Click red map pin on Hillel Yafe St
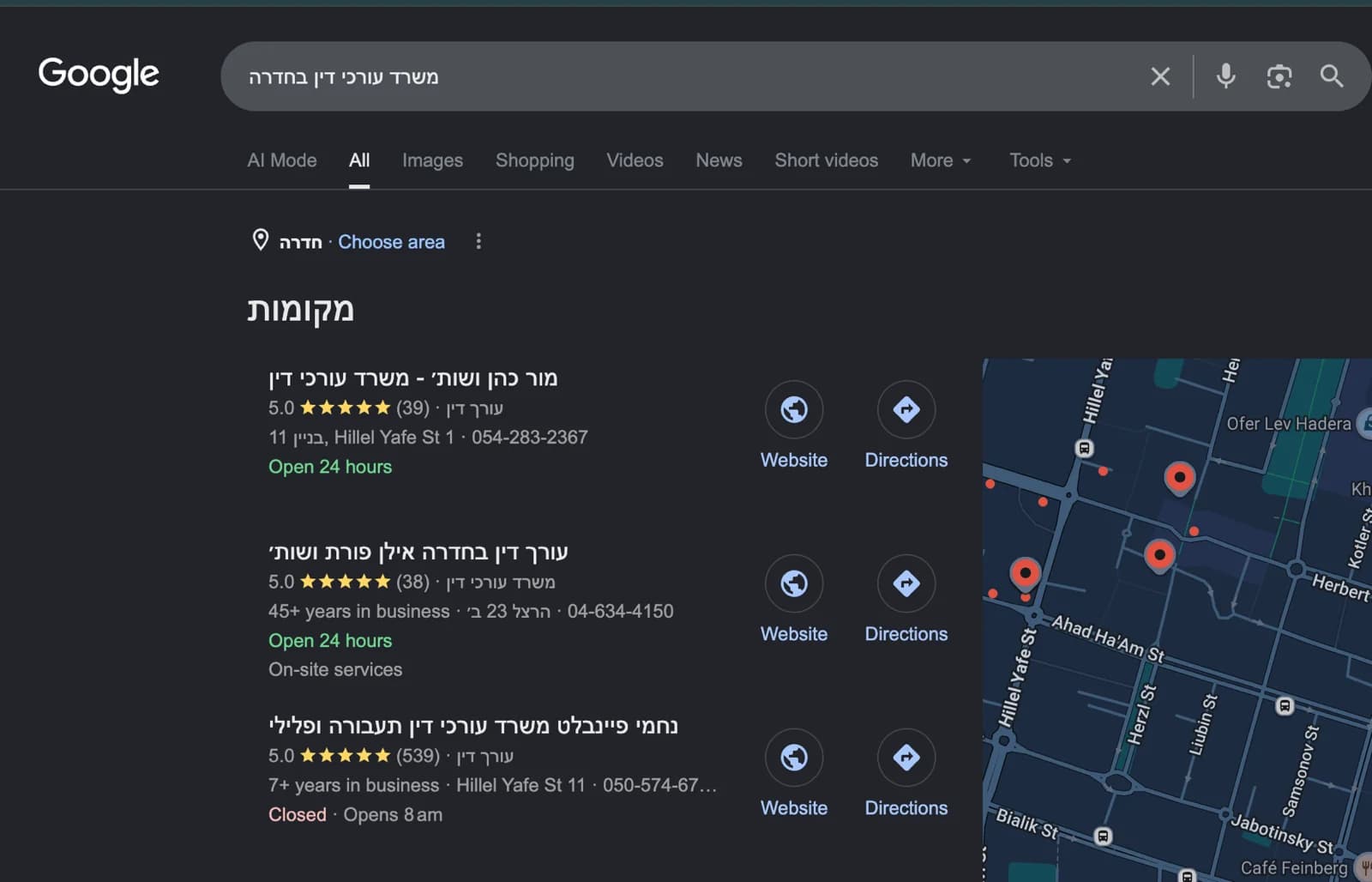Screen dimensions: 1372x882 coord(1025,573)
